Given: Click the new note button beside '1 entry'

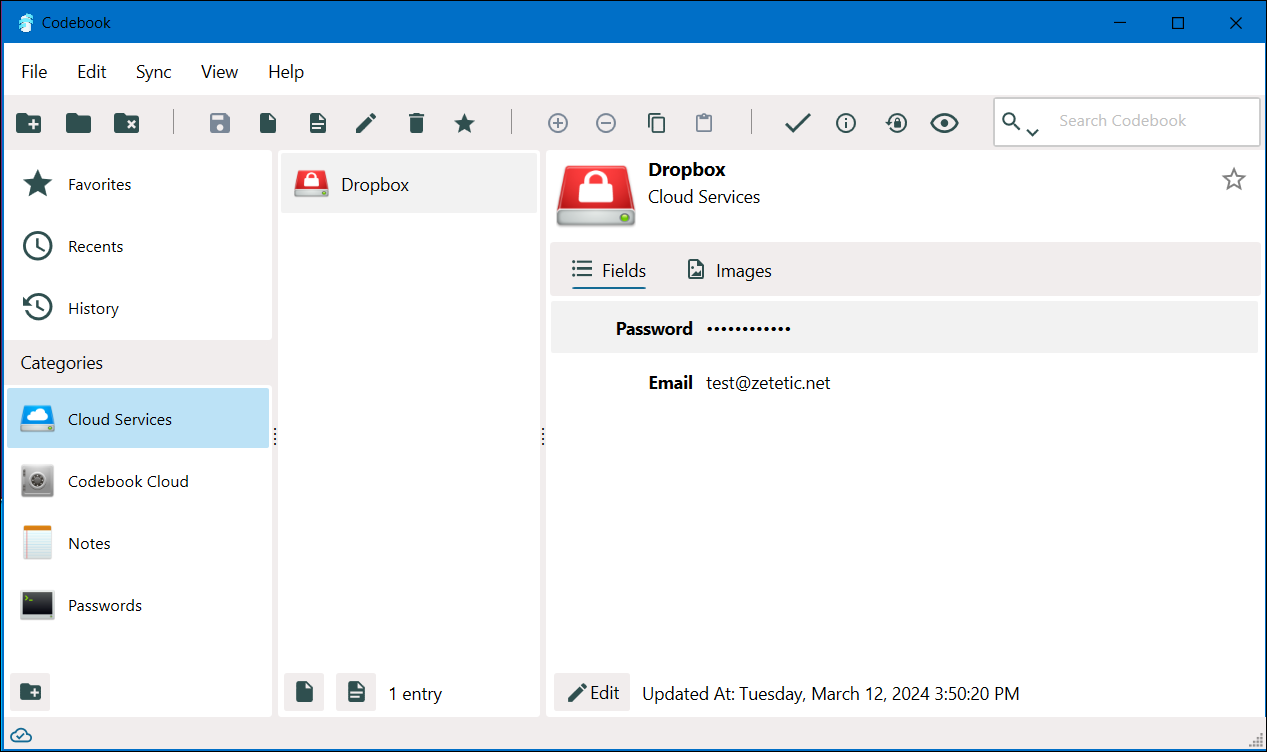Looking at the screenshot, I should pos(356,692).
